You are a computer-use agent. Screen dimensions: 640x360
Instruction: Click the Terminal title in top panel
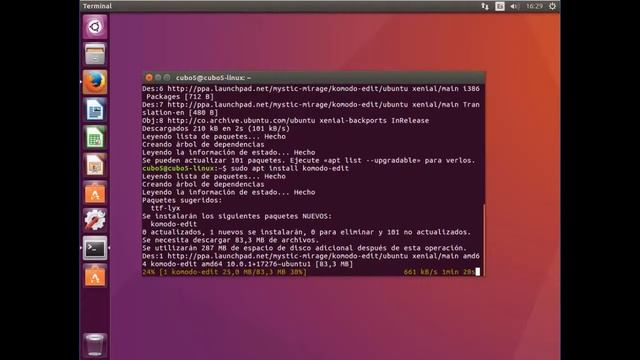[x=97, y=6]
